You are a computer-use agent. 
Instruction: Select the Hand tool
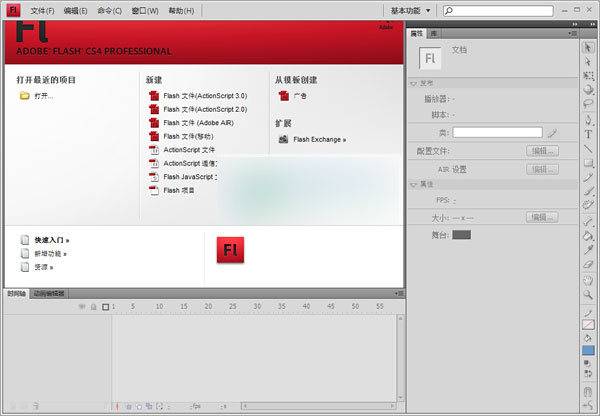(589, 281)
